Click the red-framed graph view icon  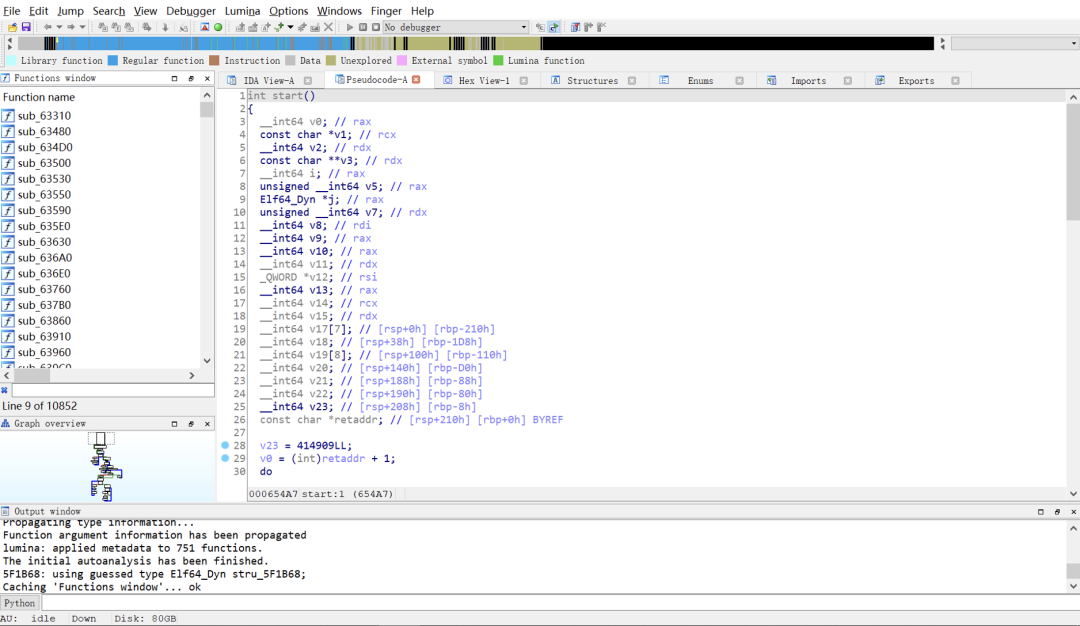(205, 27)
